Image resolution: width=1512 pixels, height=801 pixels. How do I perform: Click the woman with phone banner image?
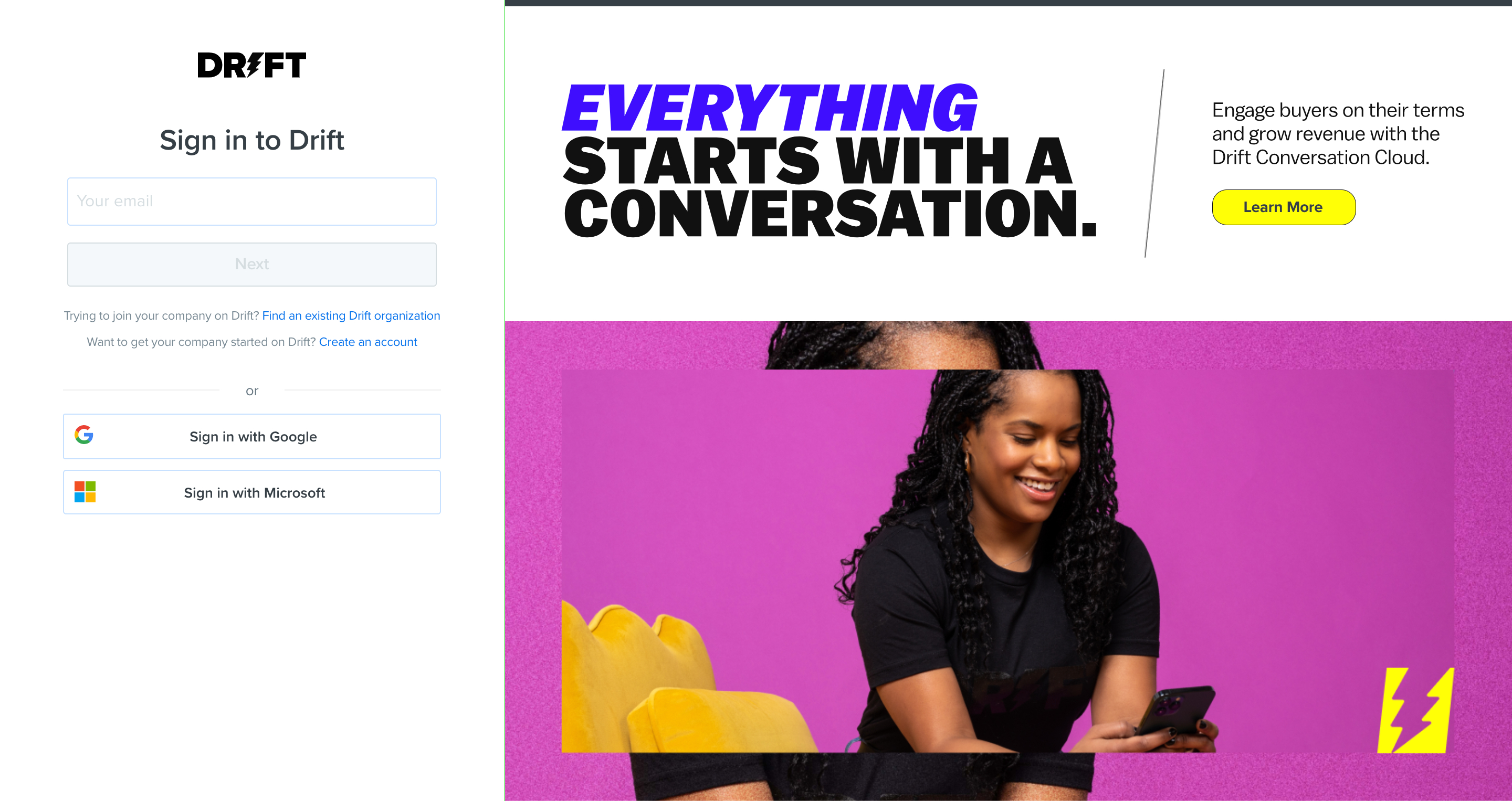[x=1008, y=561]
